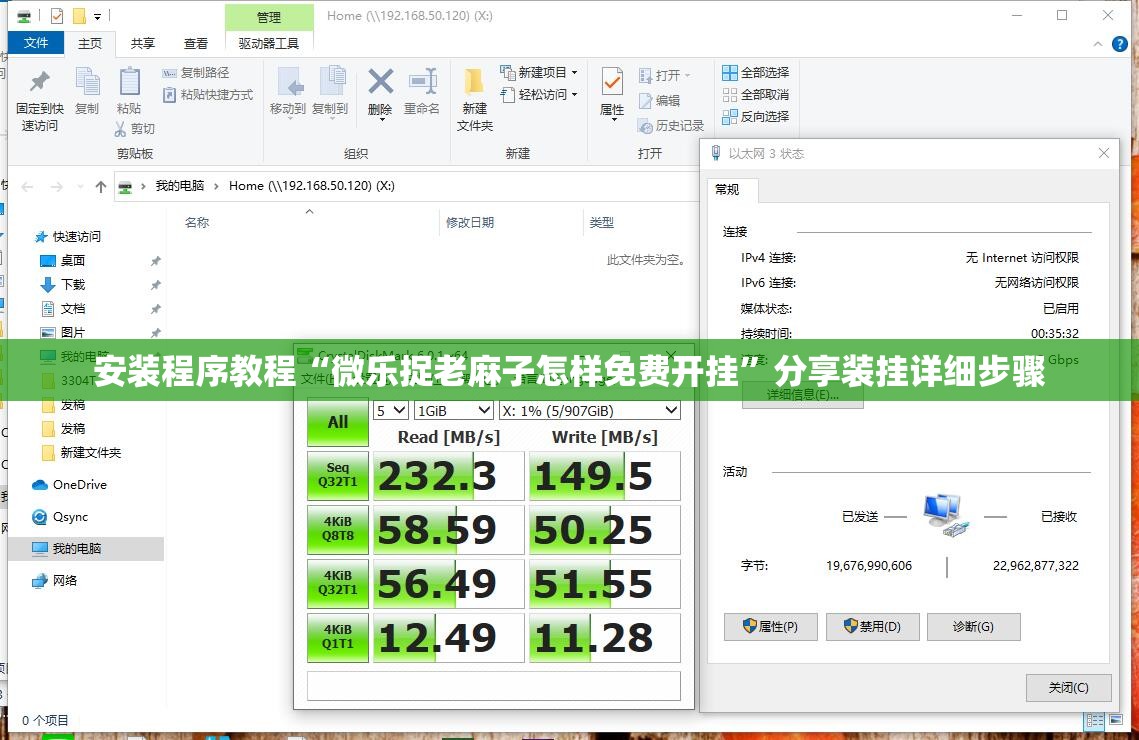
Task: Sort by the Type column header
Action: point(601,222)
